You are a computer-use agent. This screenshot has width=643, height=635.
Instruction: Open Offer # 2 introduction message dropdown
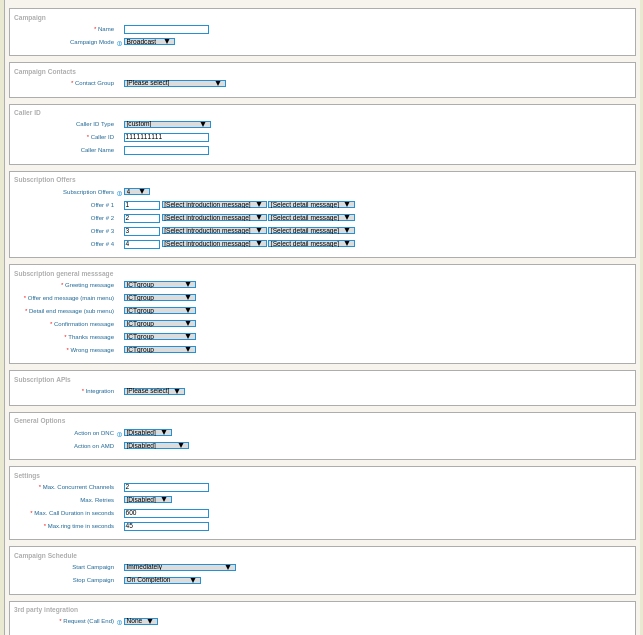tap(214, 217)
